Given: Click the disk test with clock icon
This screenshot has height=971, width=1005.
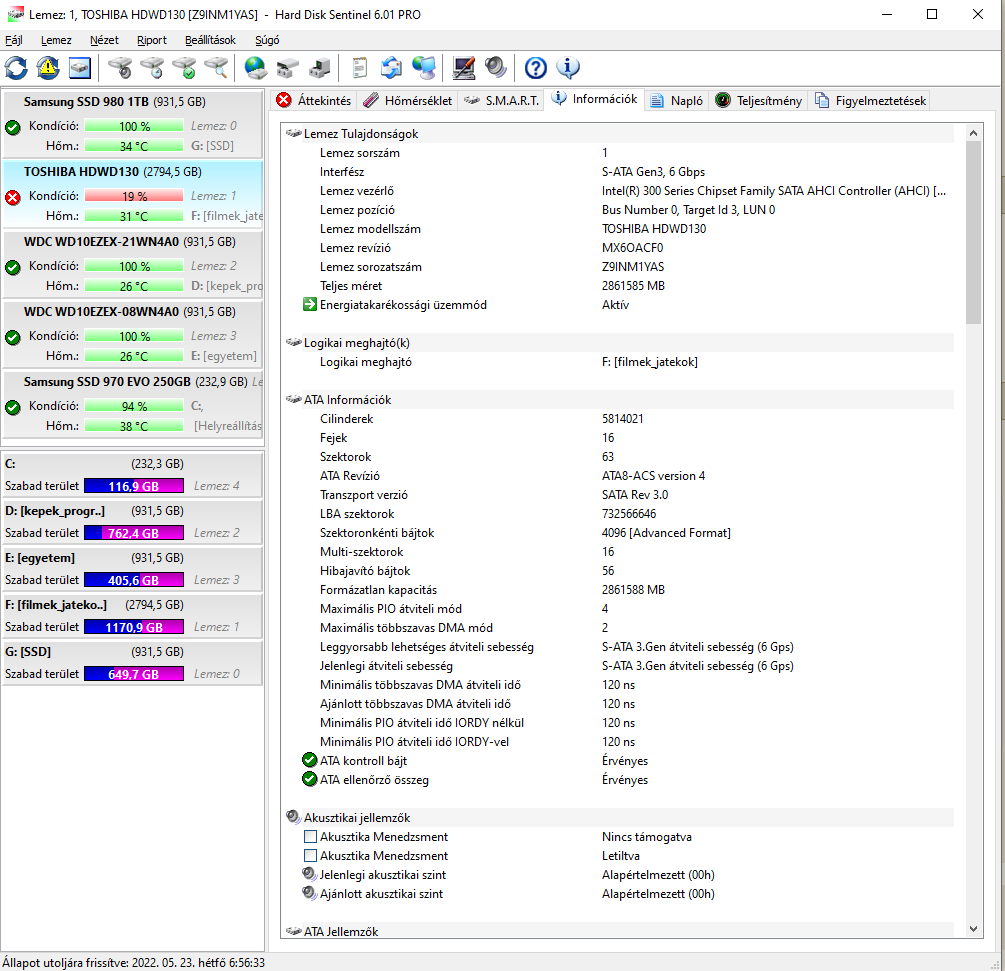Looking at the screenshot, I should (153, 67).
